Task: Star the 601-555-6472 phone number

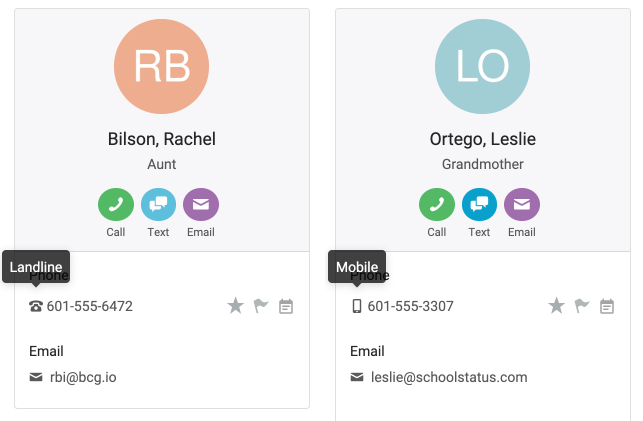Action: click(x=236, y=306)
